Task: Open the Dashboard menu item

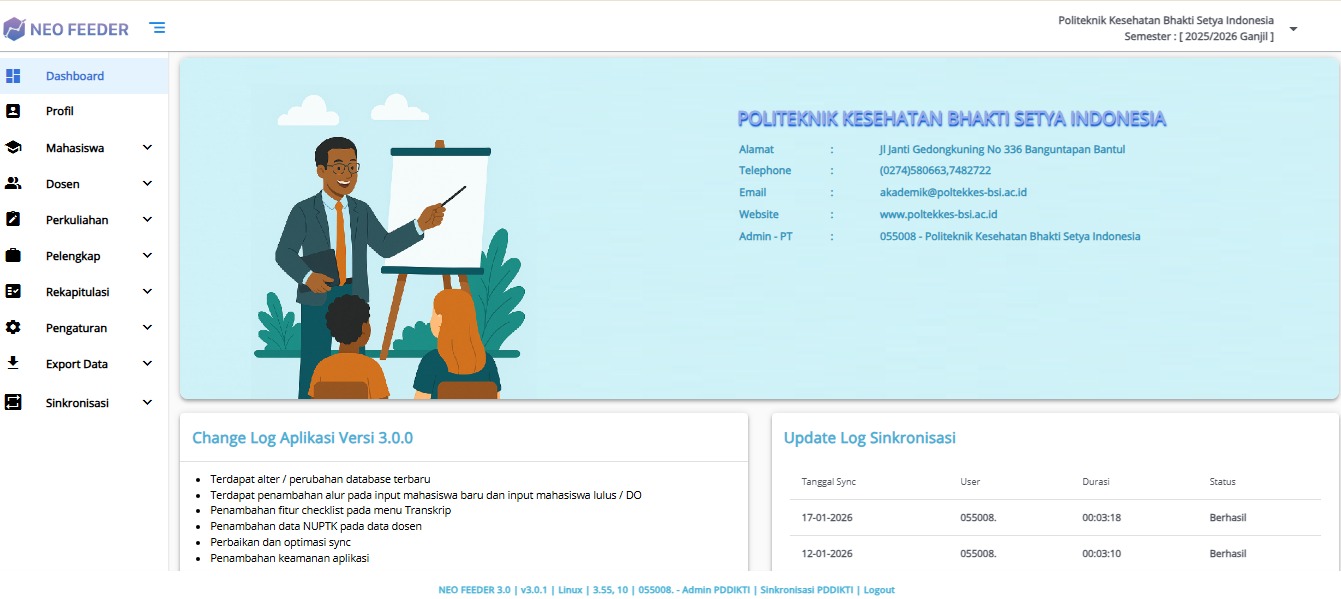Action: (x=75, y=76)
